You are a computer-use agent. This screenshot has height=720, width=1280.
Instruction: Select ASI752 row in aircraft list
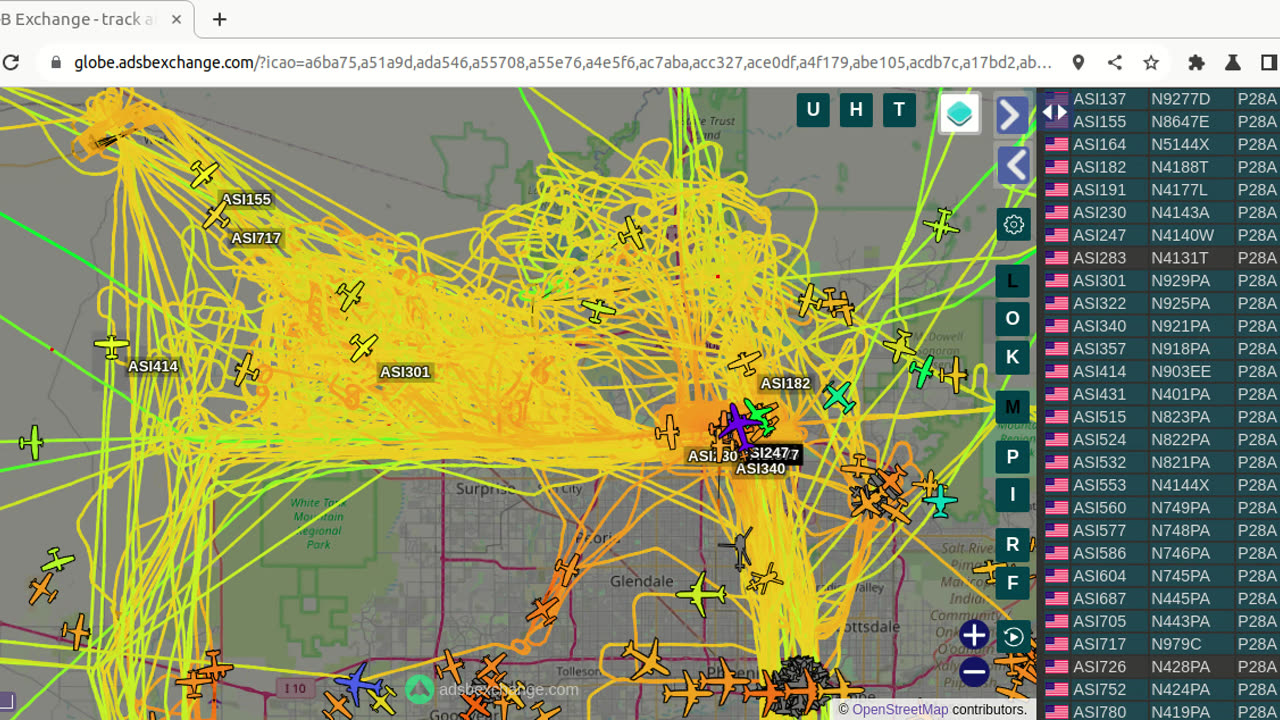coord(1160,689)
